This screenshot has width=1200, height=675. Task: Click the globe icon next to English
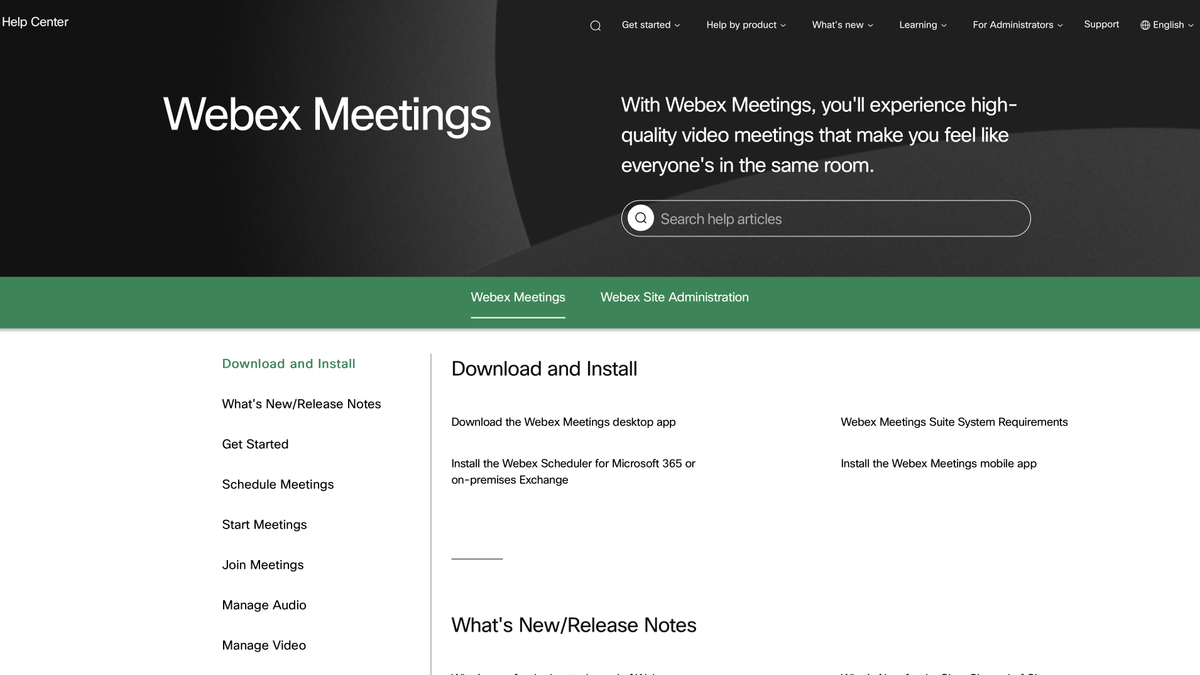coord(1143,24)
